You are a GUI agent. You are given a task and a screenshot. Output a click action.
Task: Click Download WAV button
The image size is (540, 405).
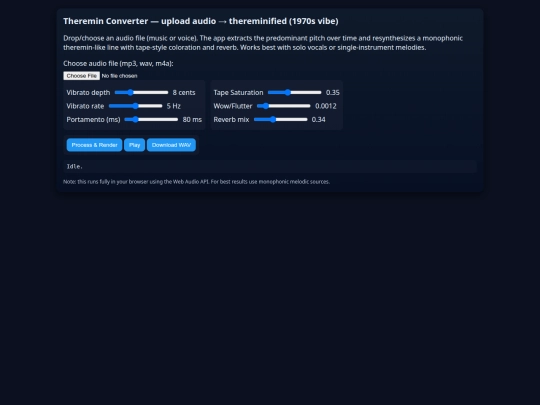click(171, 145)
